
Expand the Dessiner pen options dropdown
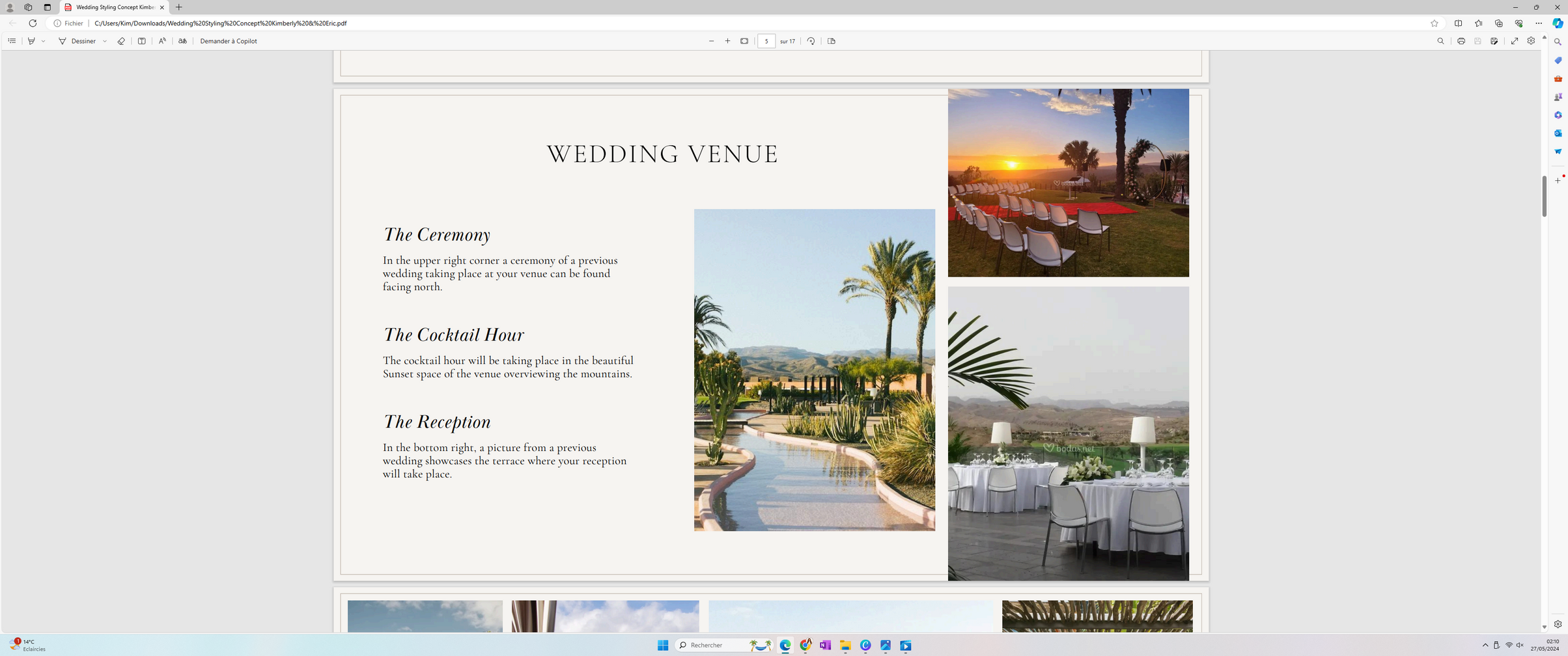(105, 41)
